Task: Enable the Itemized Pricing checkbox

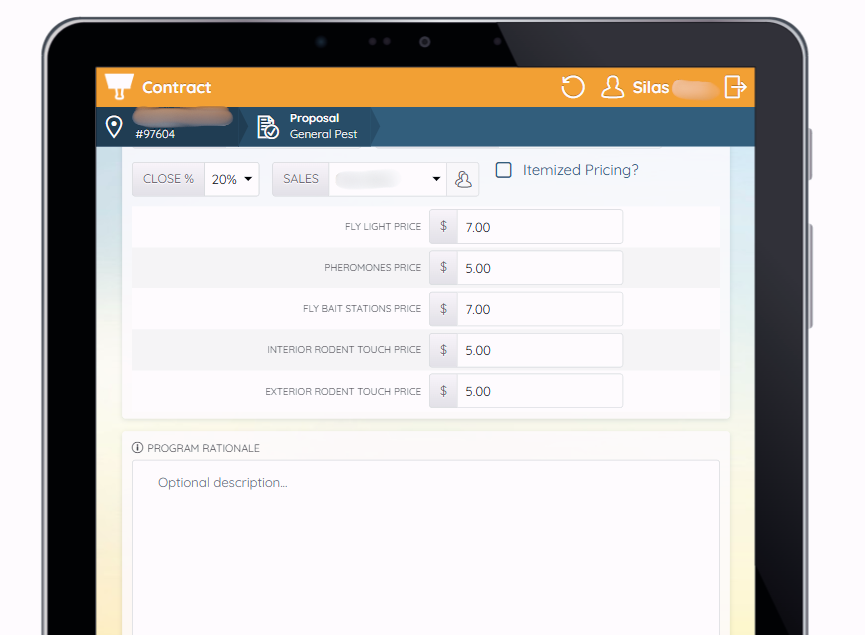Action: coord(504,170)
